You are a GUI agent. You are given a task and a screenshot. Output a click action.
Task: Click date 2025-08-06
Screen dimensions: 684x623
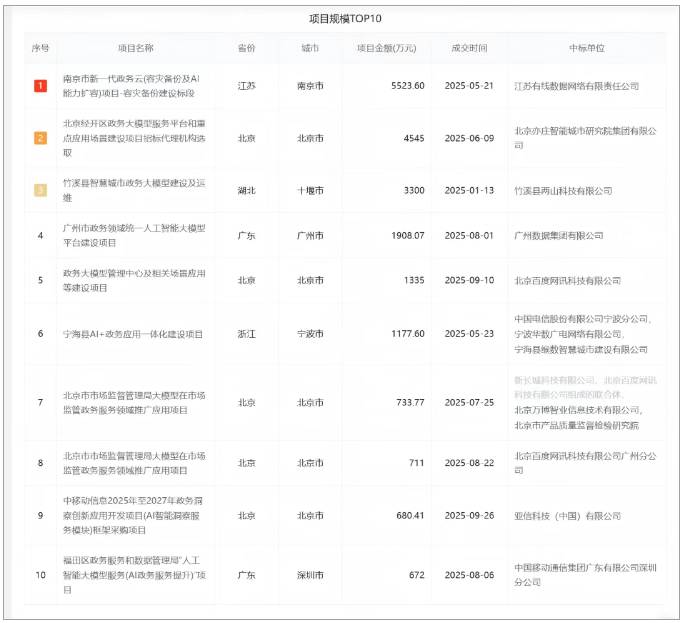pyautogui.click(x=469, y=575)
